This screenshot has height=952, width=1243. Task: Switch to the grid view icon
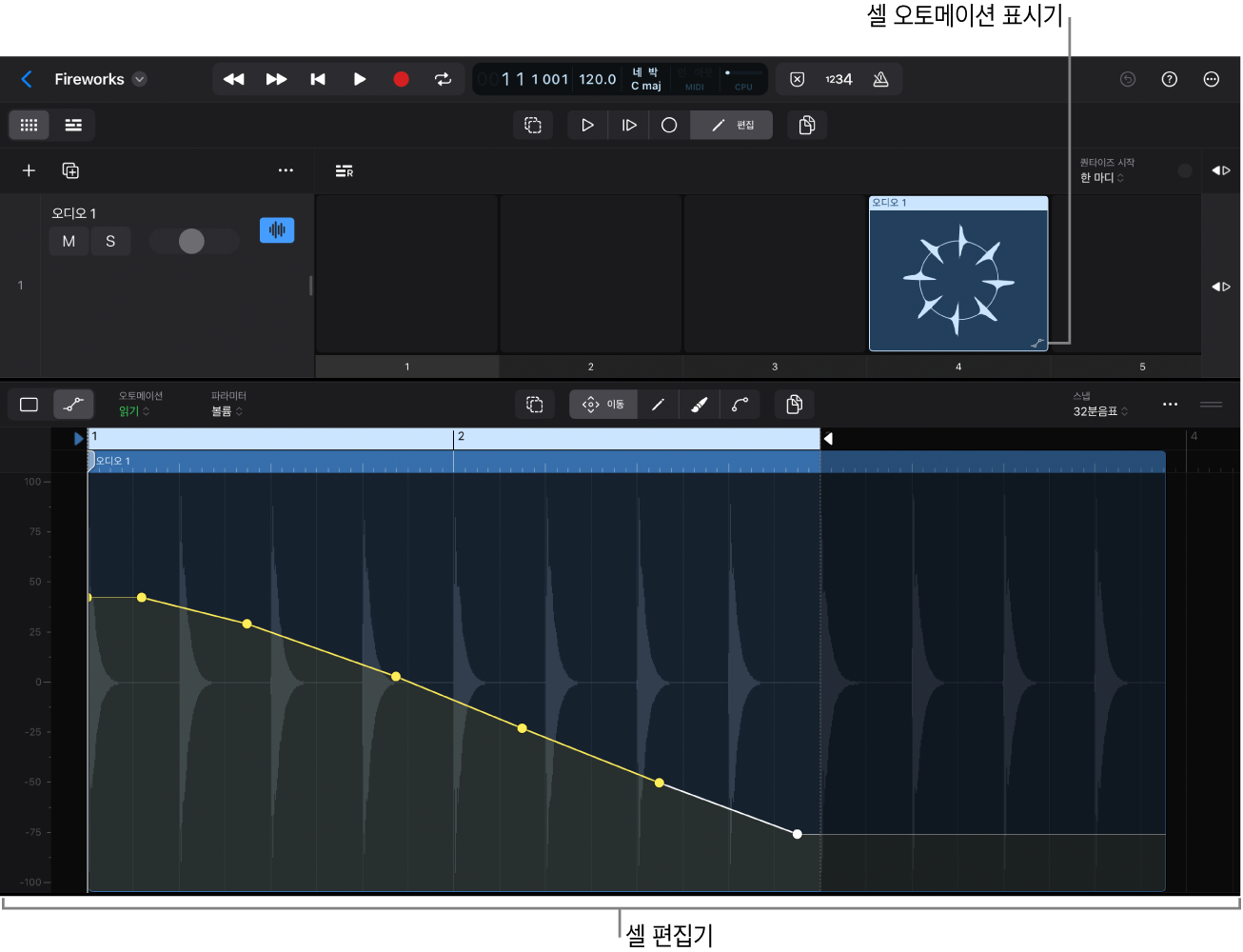click(29, 125)
